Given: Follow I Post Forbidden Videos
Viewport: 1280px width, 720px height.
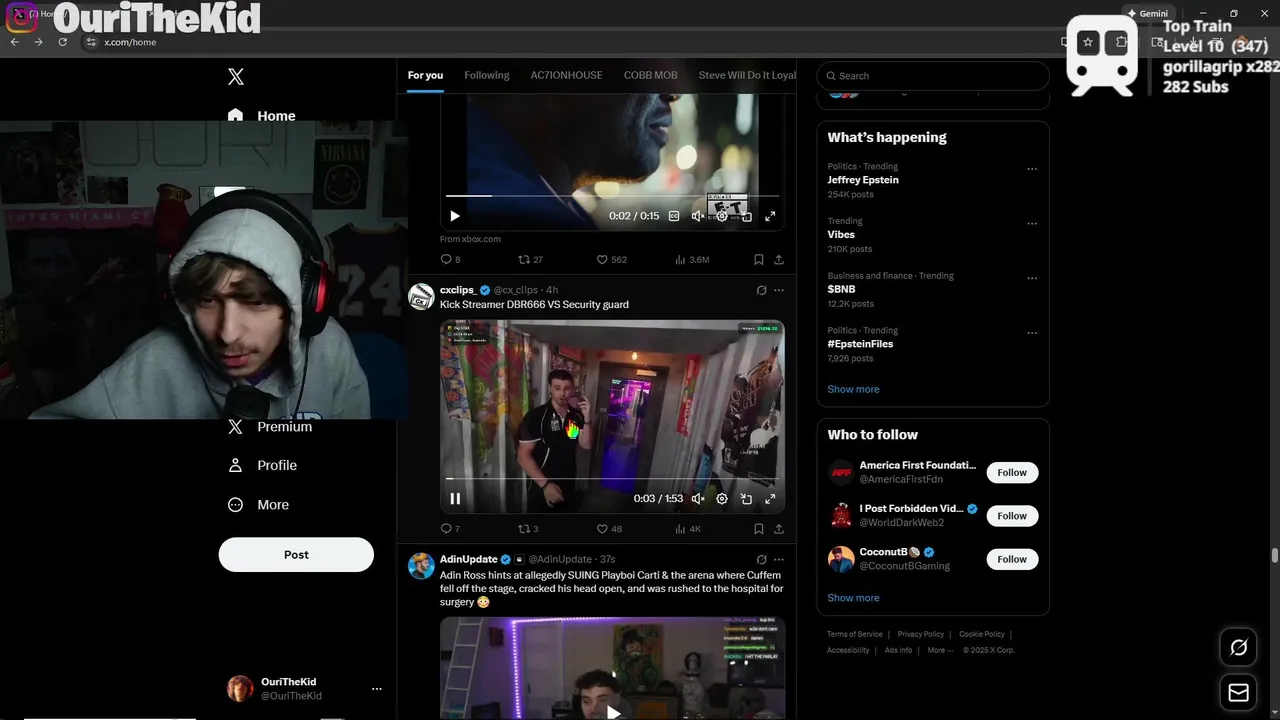Looking at the screenshot, I should coord(1012,516).
